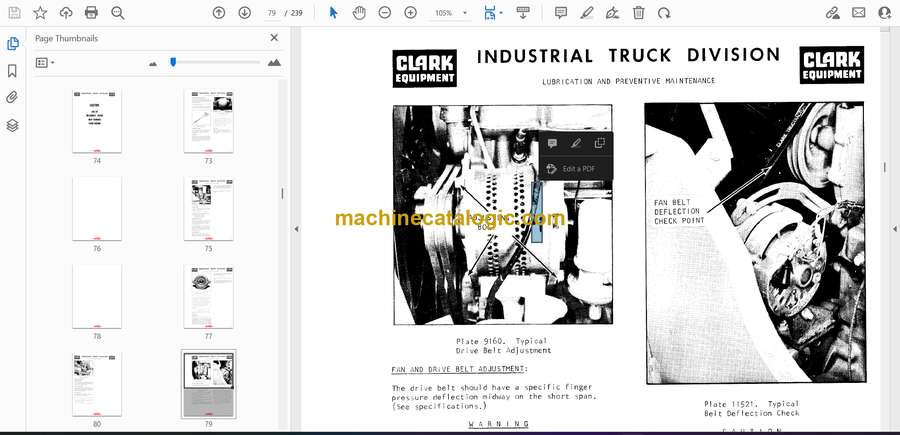Select page 76 thumbnail
Screen dimensions: 900x435
tap(96, 209)
